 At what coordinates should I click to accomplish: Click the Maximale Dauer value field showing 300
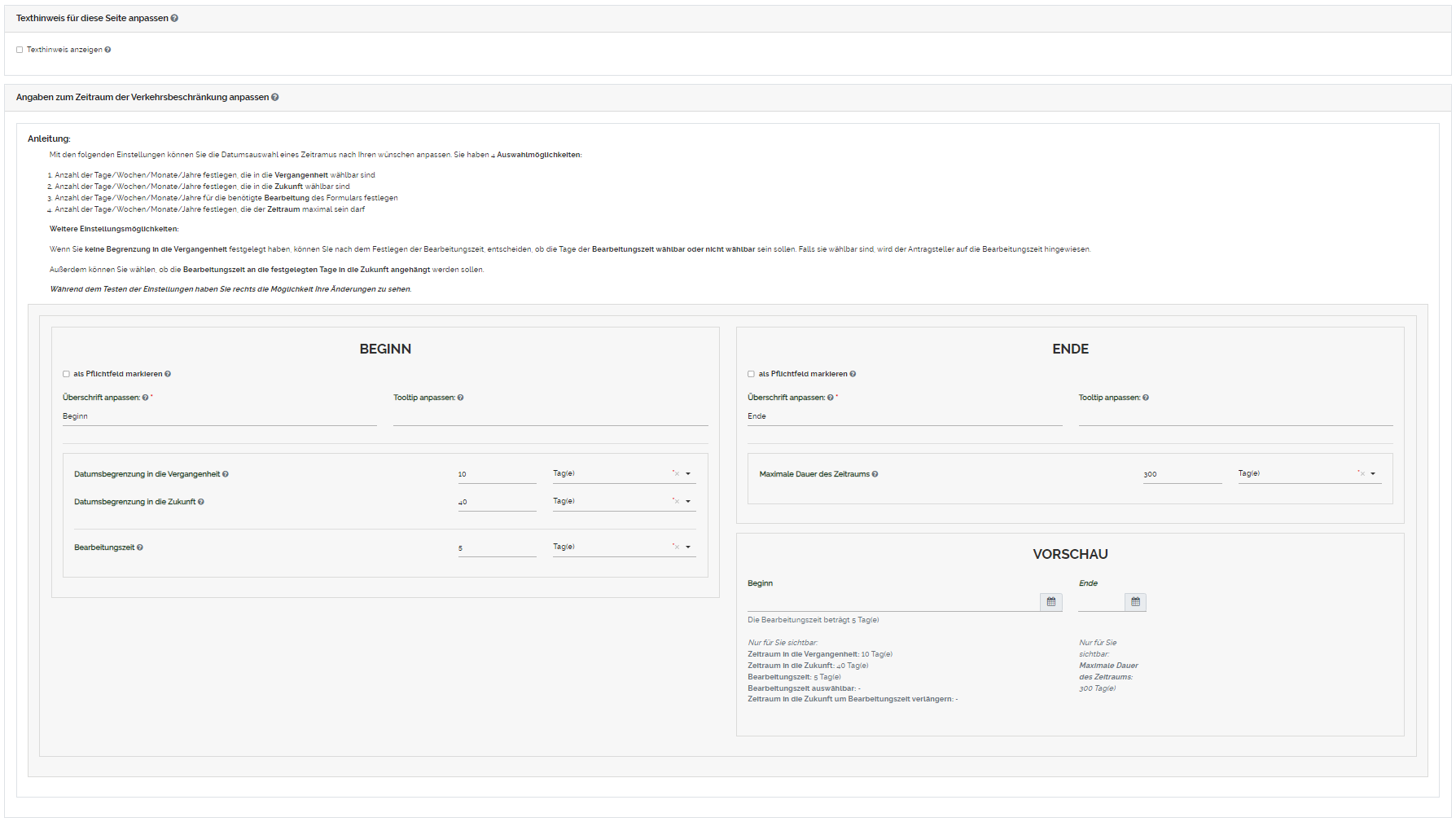1181,474
